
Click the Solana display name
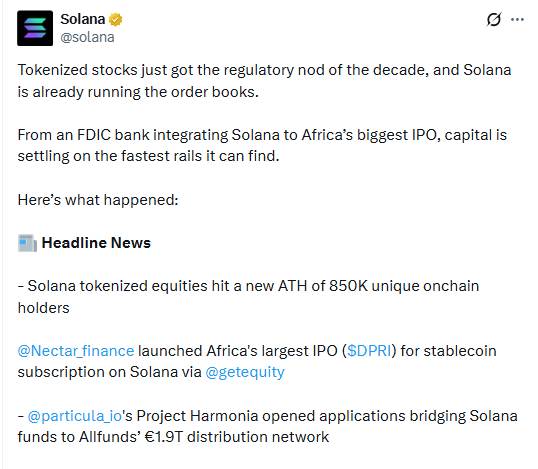click(x=83, y=19)
